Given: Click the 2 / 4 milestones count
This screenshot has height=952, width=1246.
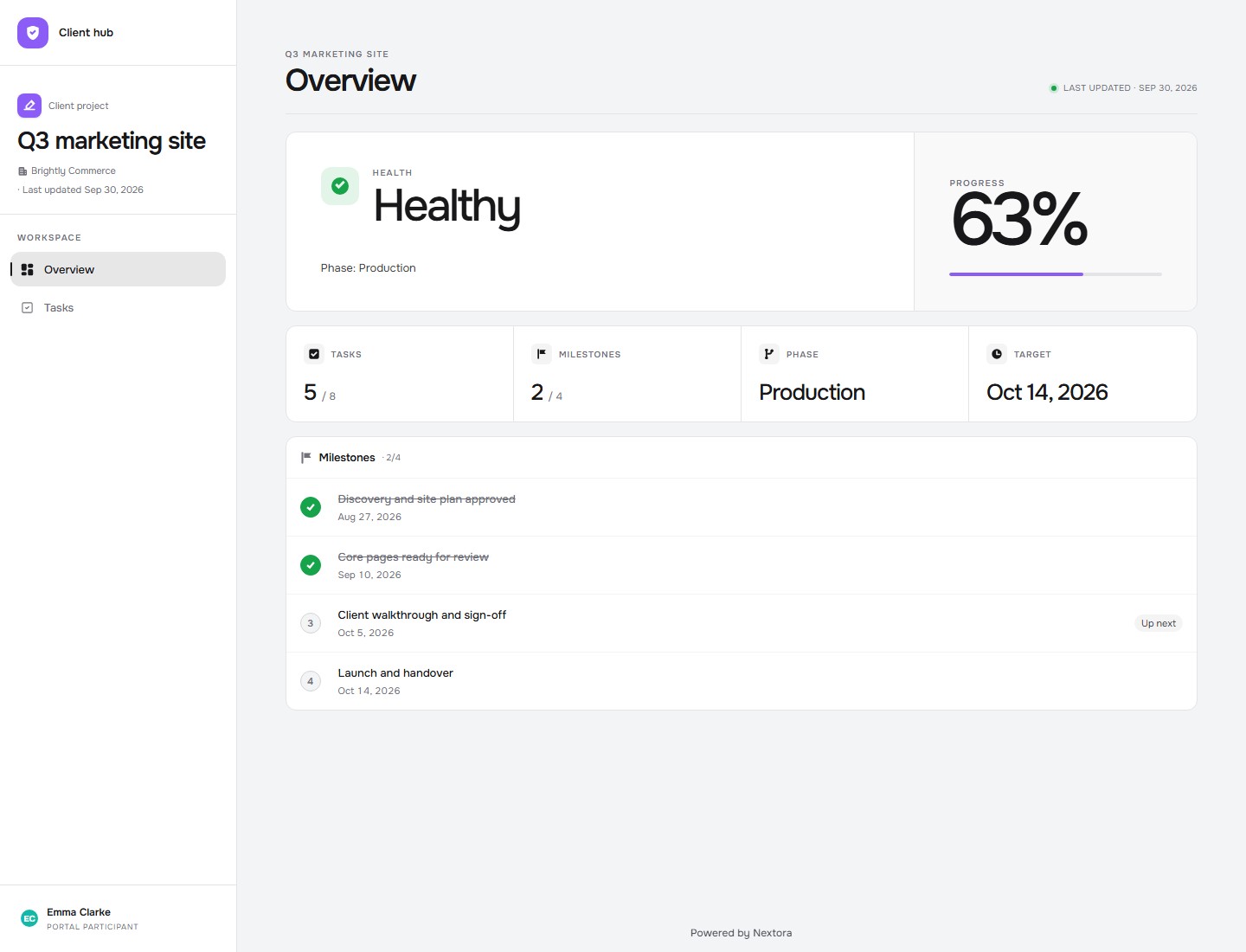Looking at the screenshot, I should click(x=547, y=393).
